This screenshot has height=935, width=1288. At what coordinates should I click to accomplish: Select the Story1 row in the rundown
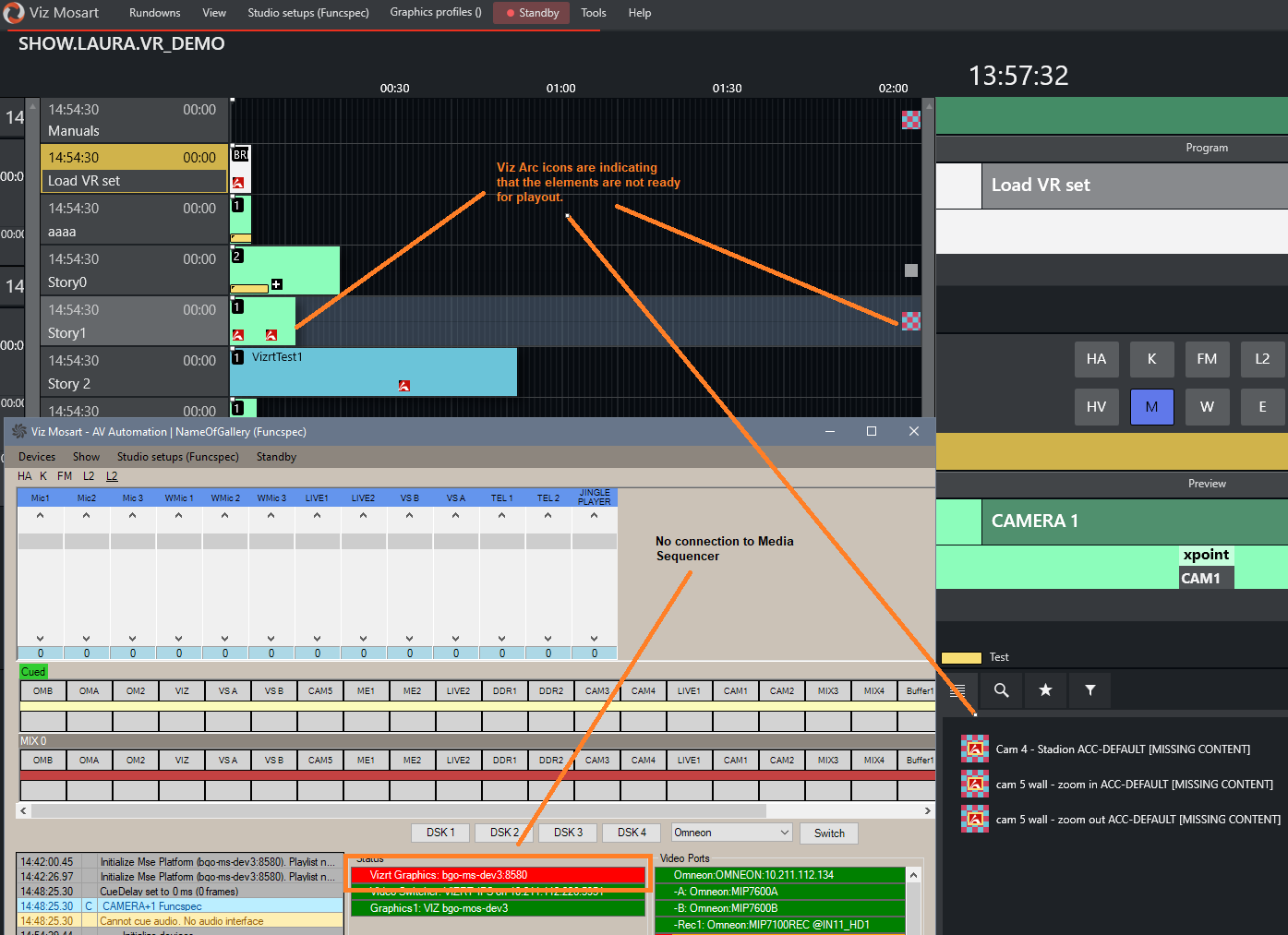click(134, 321)
